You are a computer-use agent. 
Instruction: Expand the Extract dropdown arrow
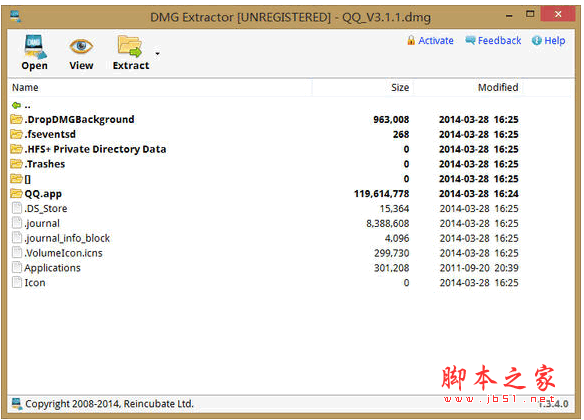(x=158, y=54)
